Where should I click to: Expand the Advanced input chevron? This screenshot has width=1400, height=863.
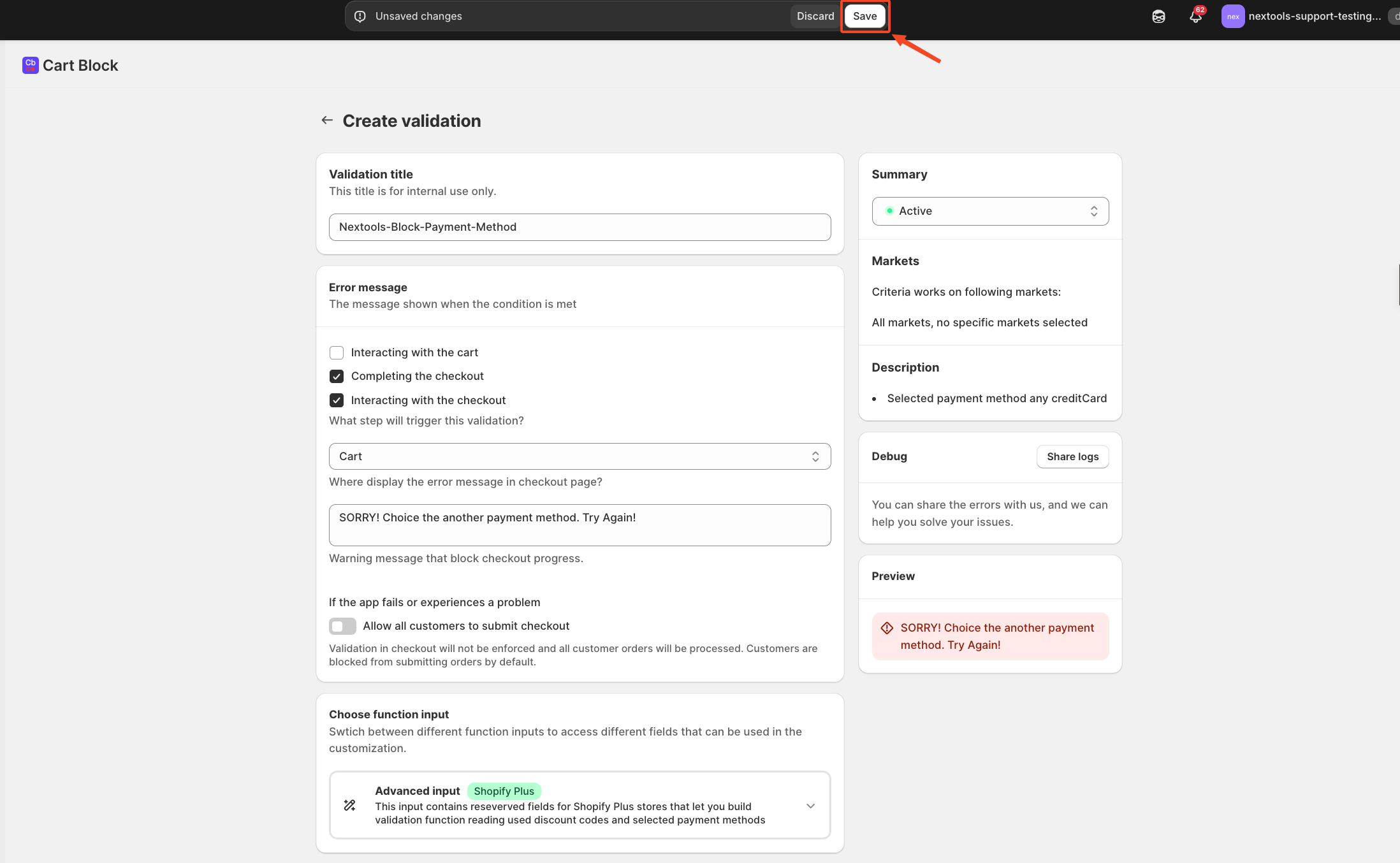(810, 806)
